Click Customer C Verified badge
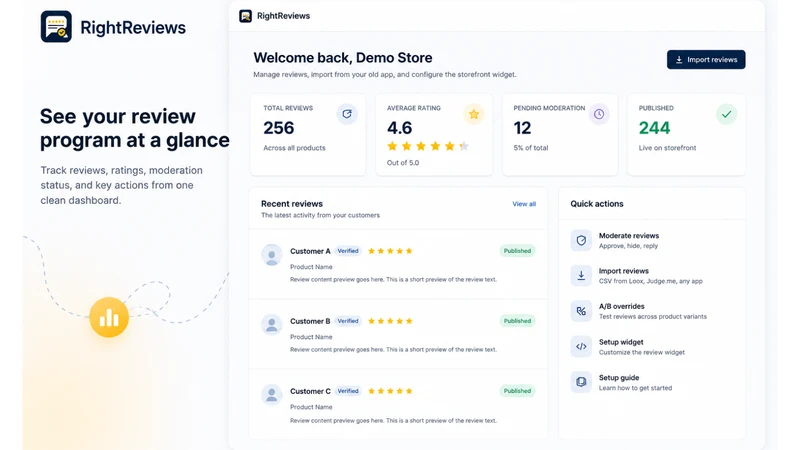This screenshot has height=450, width=800. (348, 391)
